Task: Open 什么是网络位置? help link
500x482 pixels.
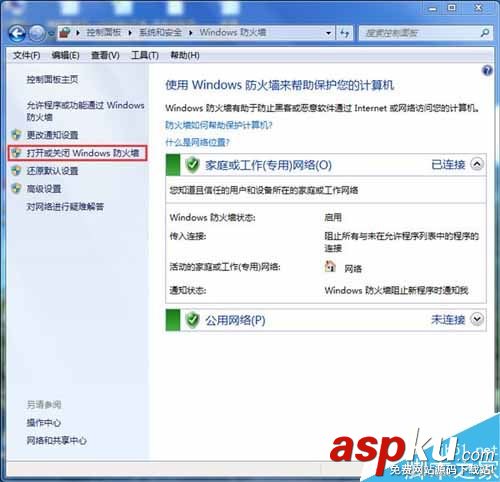Action: coord(197,143)
